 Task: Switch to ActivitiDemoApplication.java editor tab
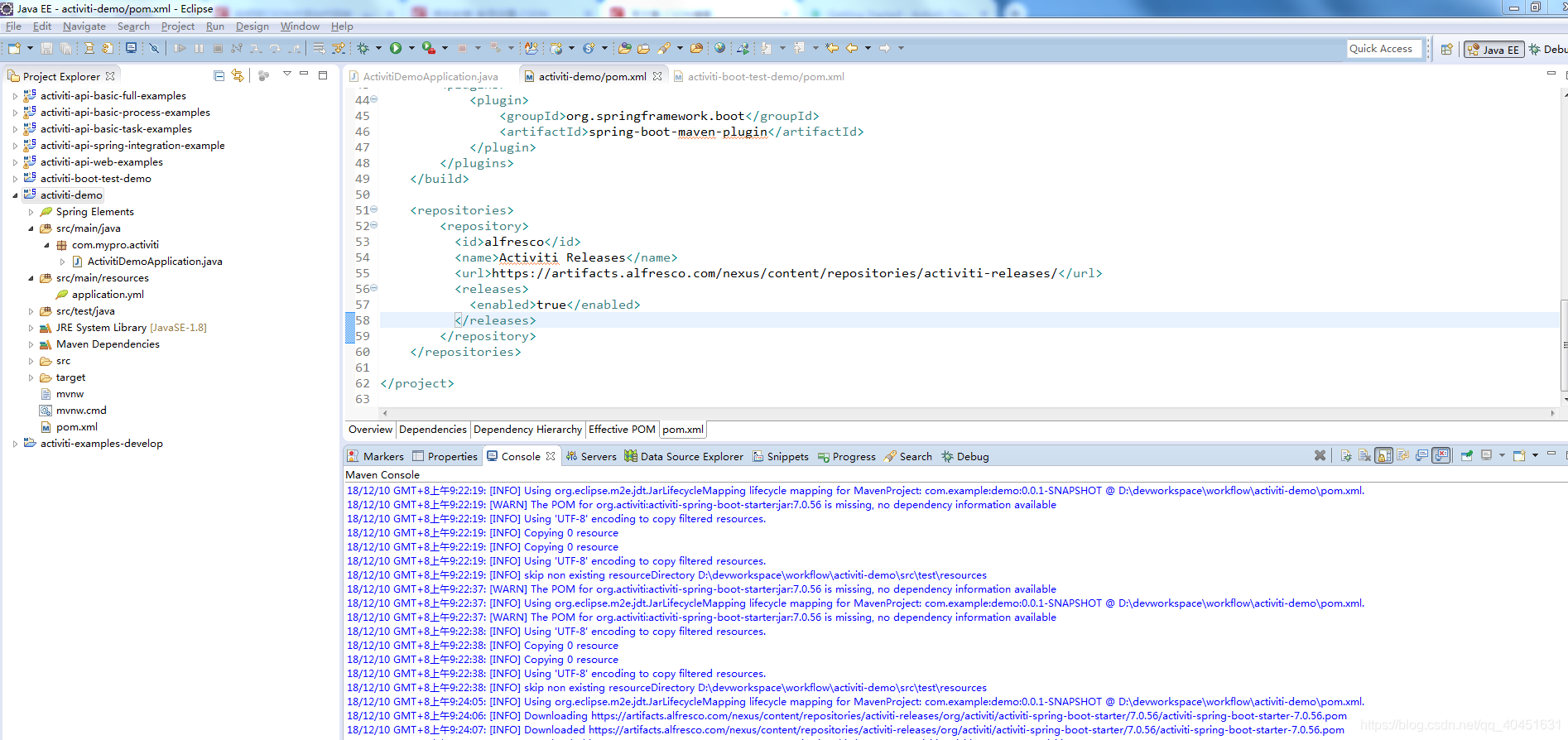(x=430, y=76)
